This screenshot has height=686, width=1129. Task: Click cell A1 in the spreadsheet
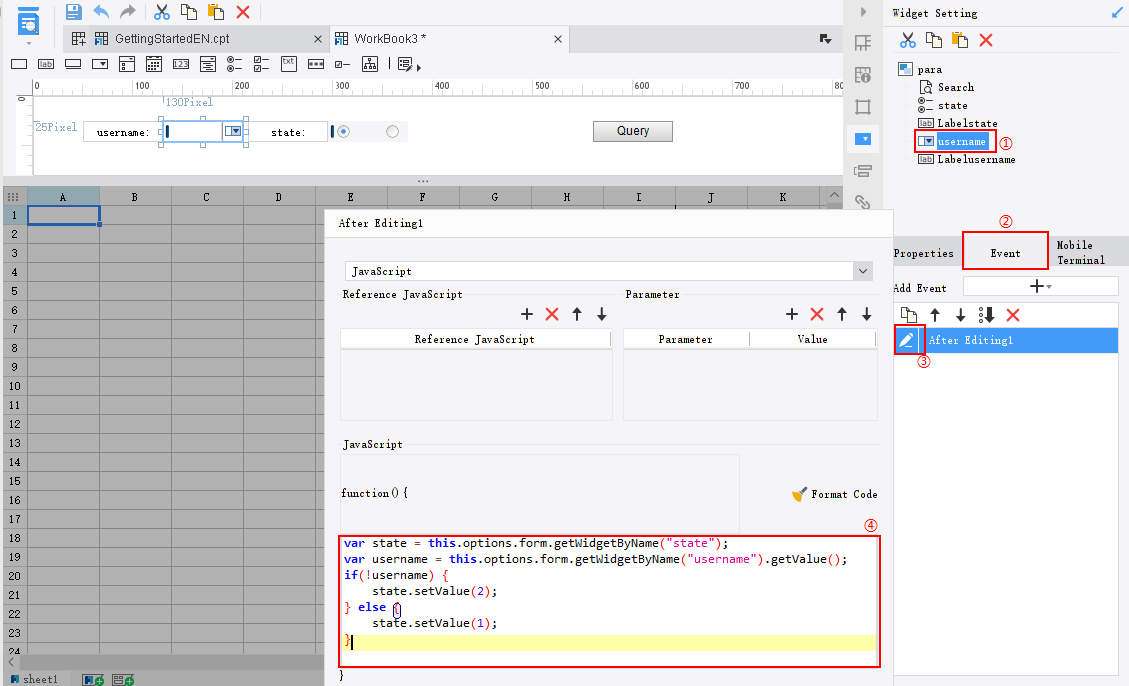point(63,215)
